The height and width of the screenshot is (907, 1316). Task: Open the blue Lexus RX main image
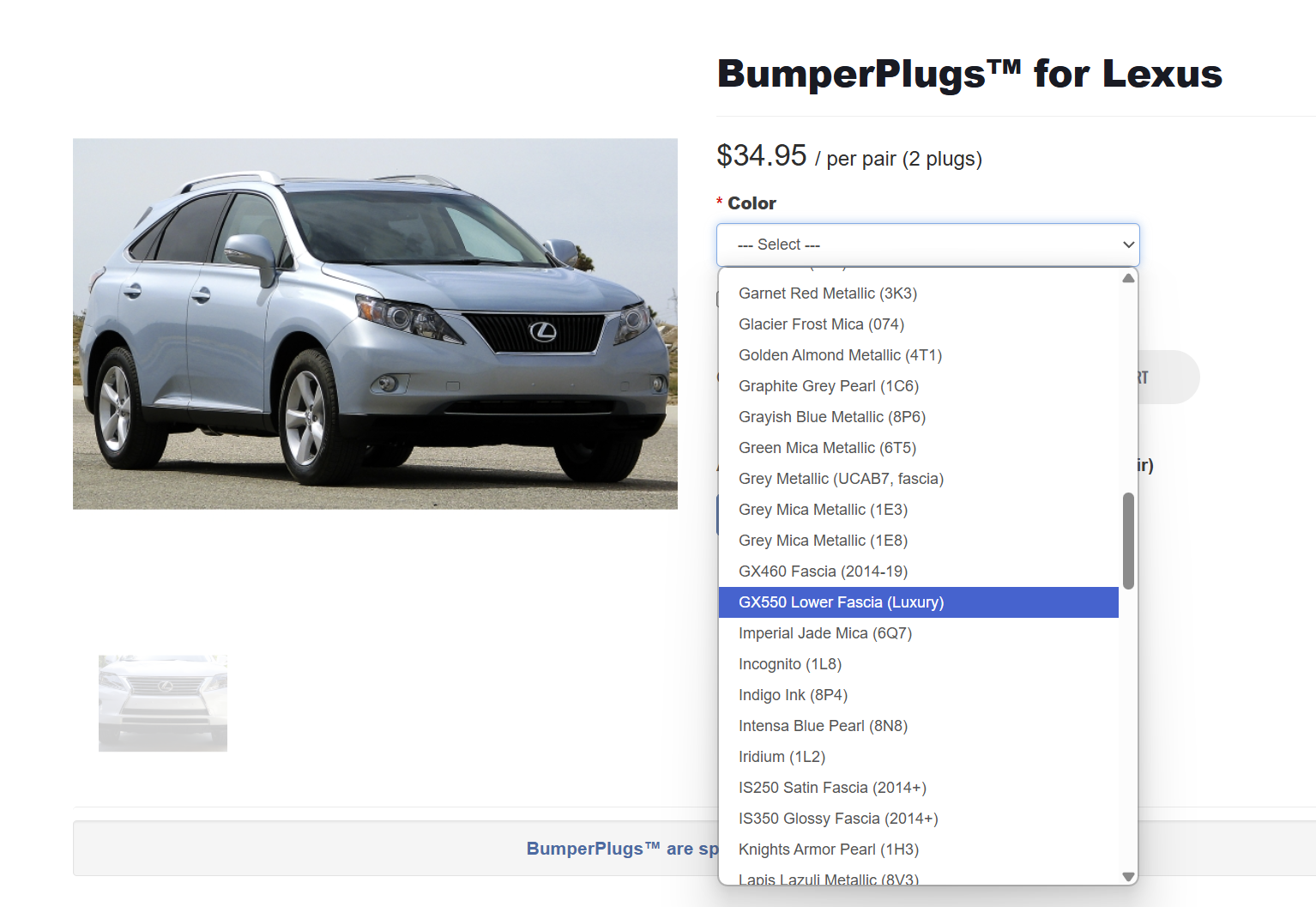375,324
